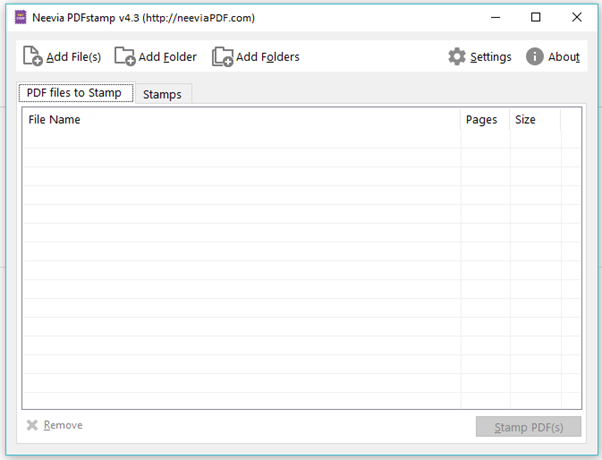Click the Add Folder icon
Viewport: 602px width, 460px height.
[x=125, y=56]
